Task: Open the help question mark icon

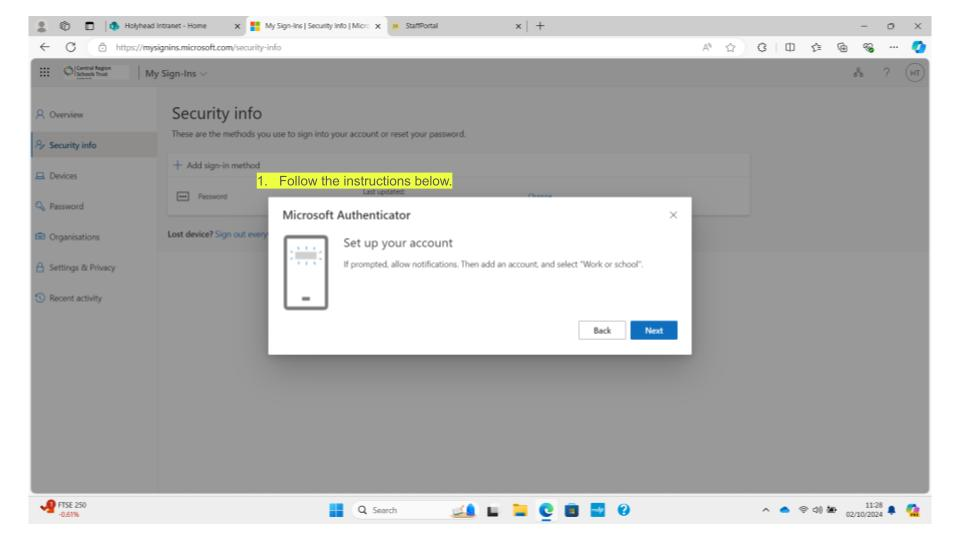Action: 886,72
